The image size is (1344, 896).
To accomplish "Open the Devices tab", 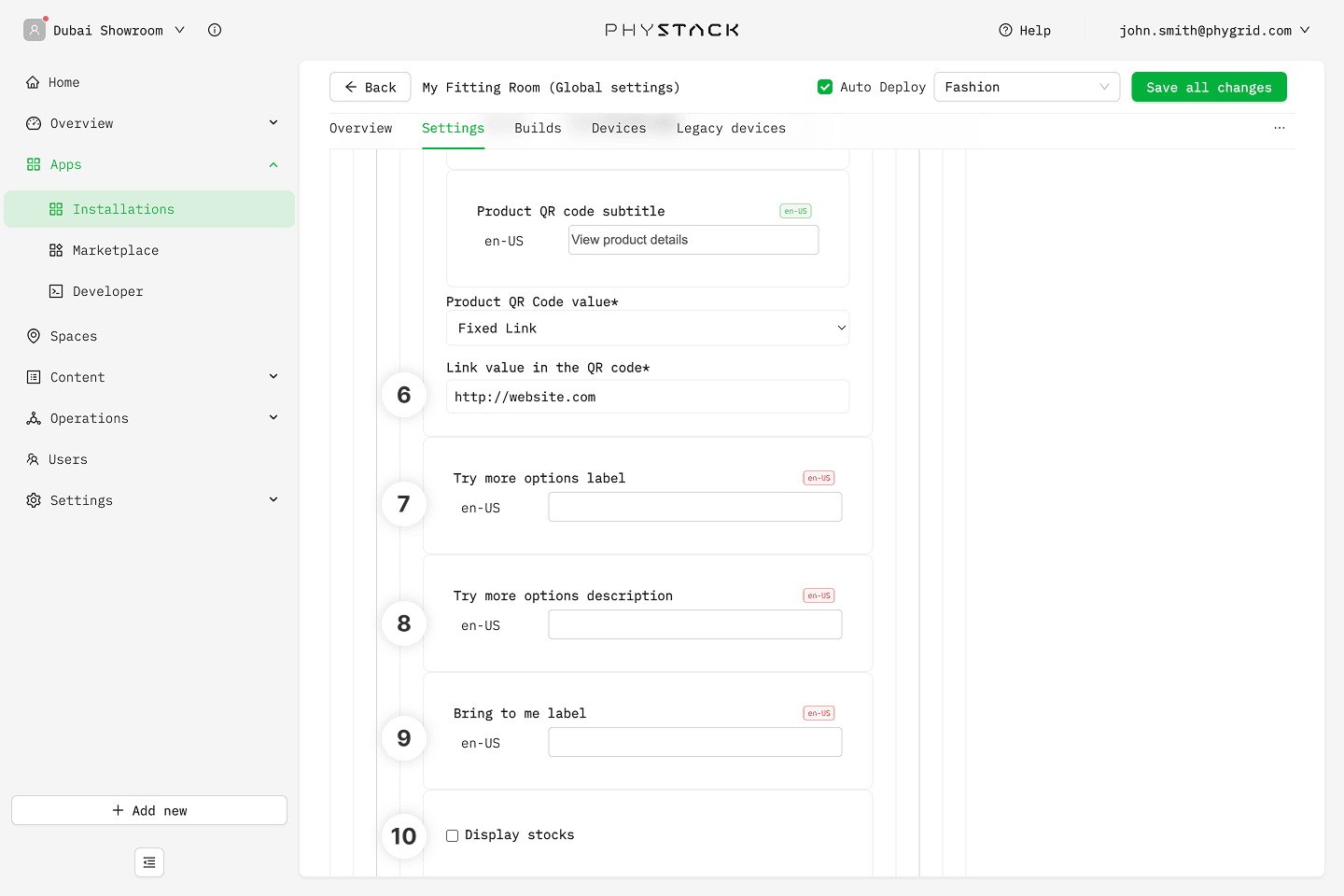I will coord(619,128).
